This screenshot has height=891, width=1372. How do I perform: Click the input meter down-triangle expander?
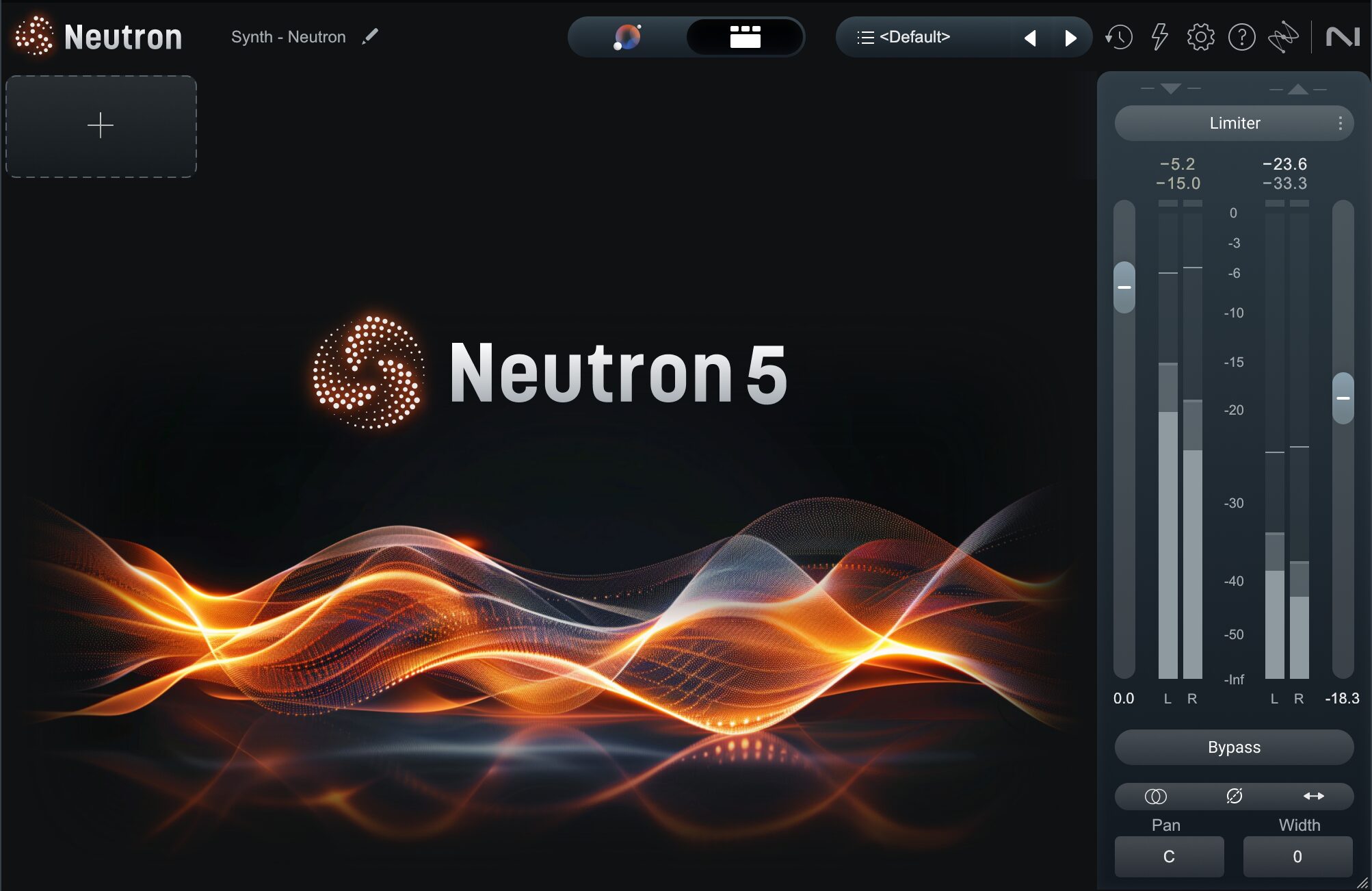(1171, 88)
